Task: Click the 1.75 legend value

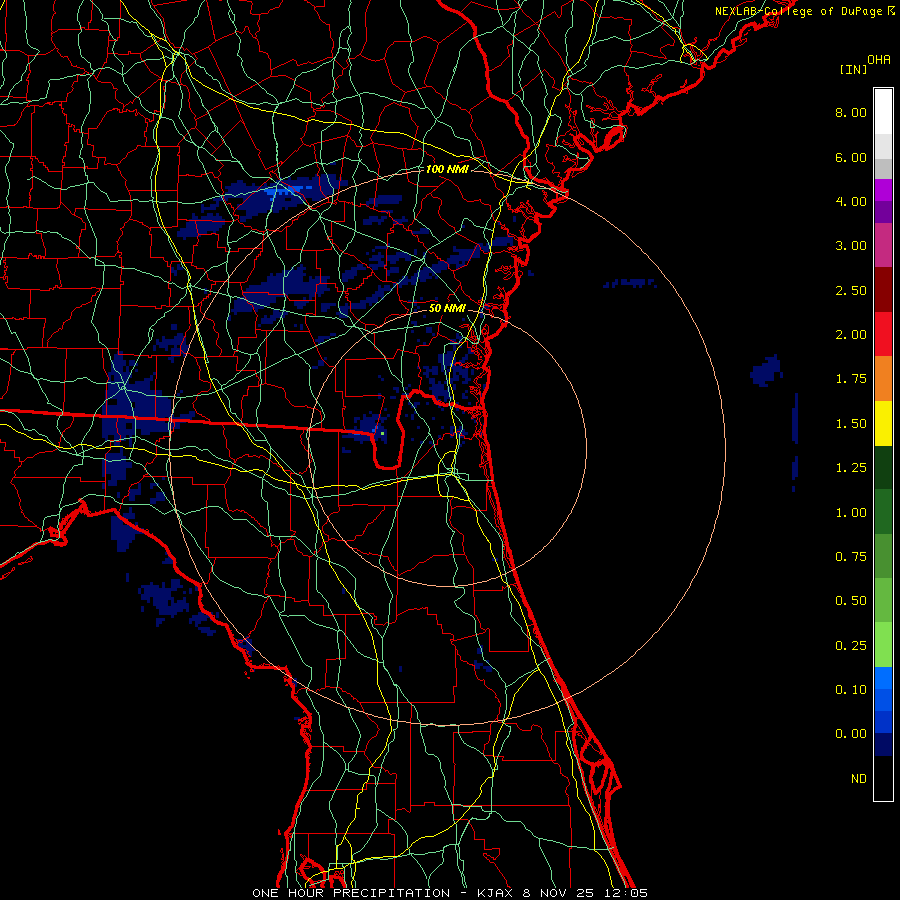Action: (851, 379)
